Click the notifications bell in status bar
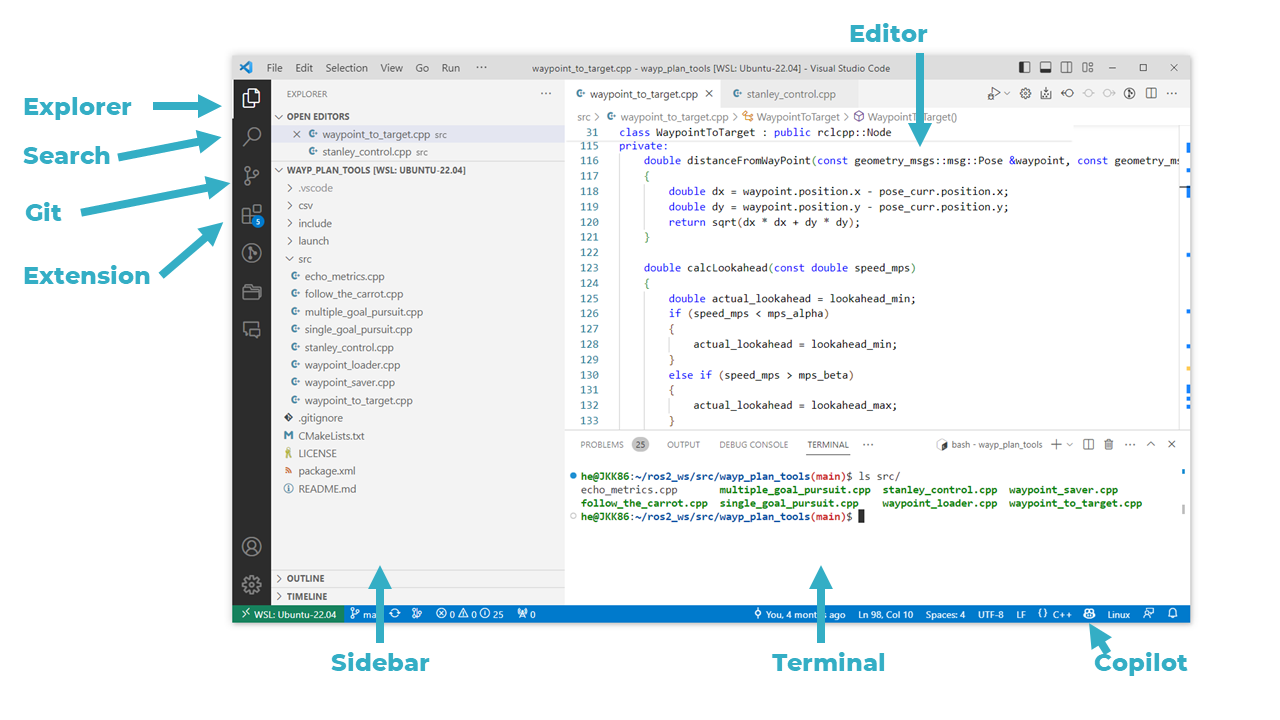This screenshot has width=1280, height=720. (1173, 614)
